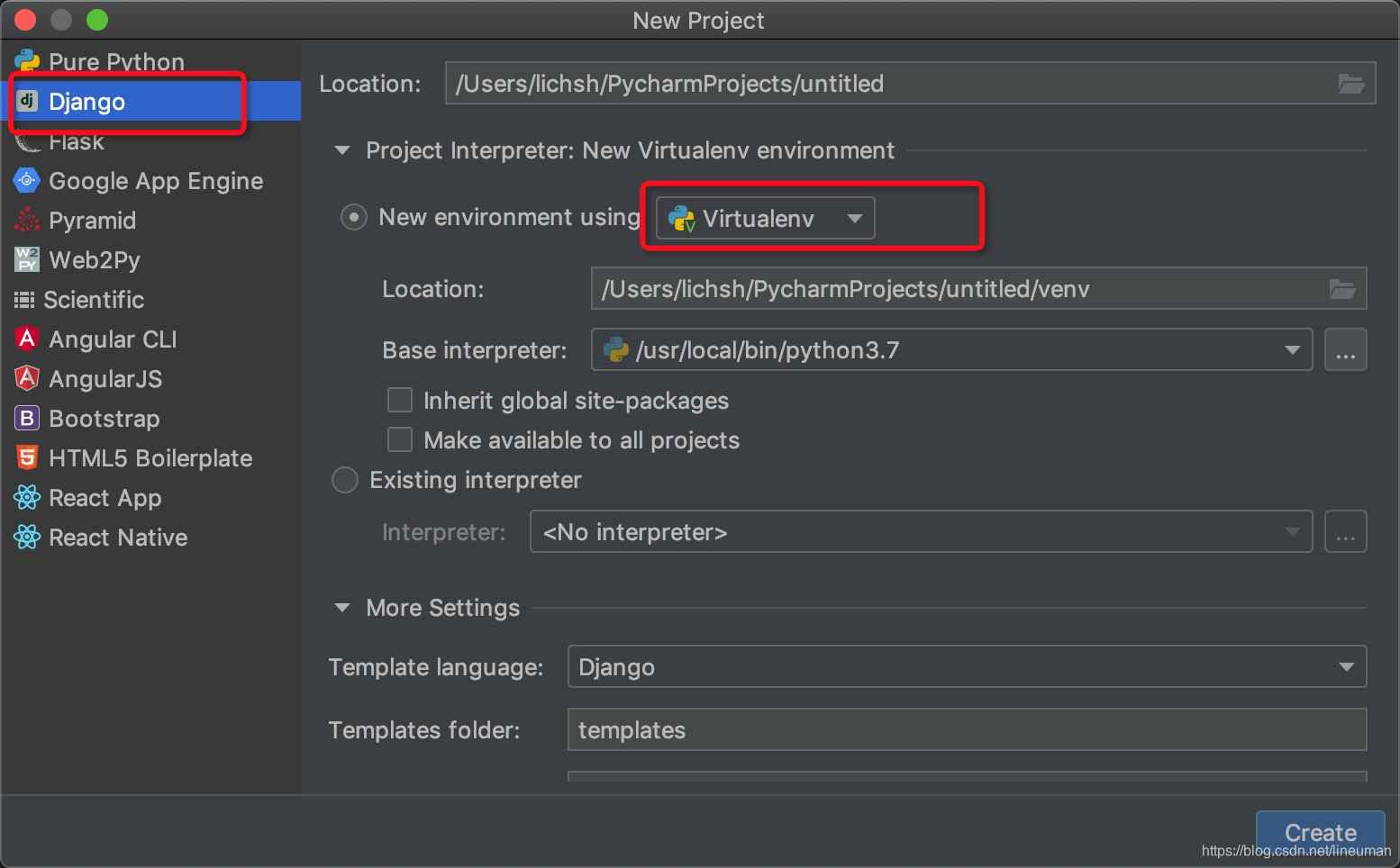Enable Make available to all projects

point(400,439)
